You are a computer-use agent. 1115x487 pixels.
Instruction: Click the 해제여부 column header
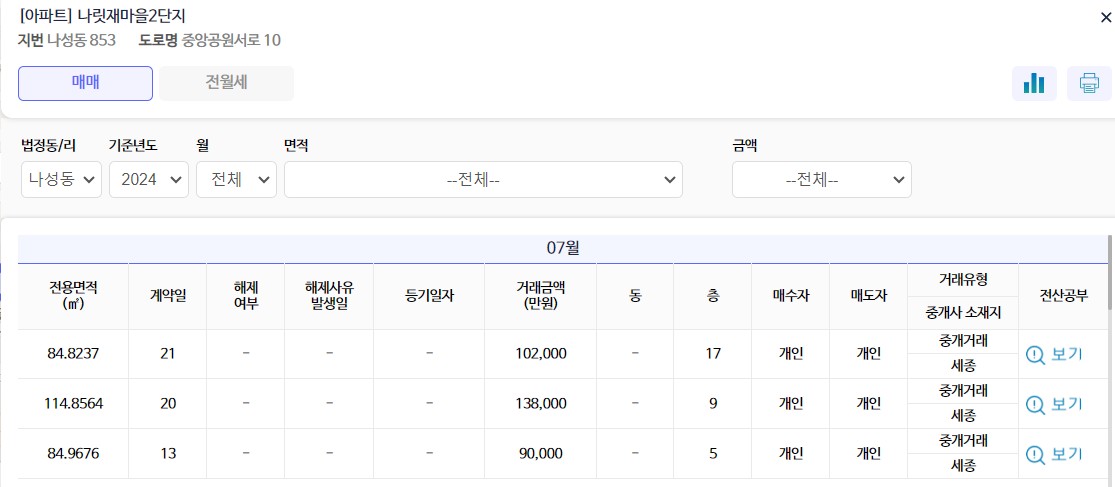pyautogui.click(x=245, y=296)
